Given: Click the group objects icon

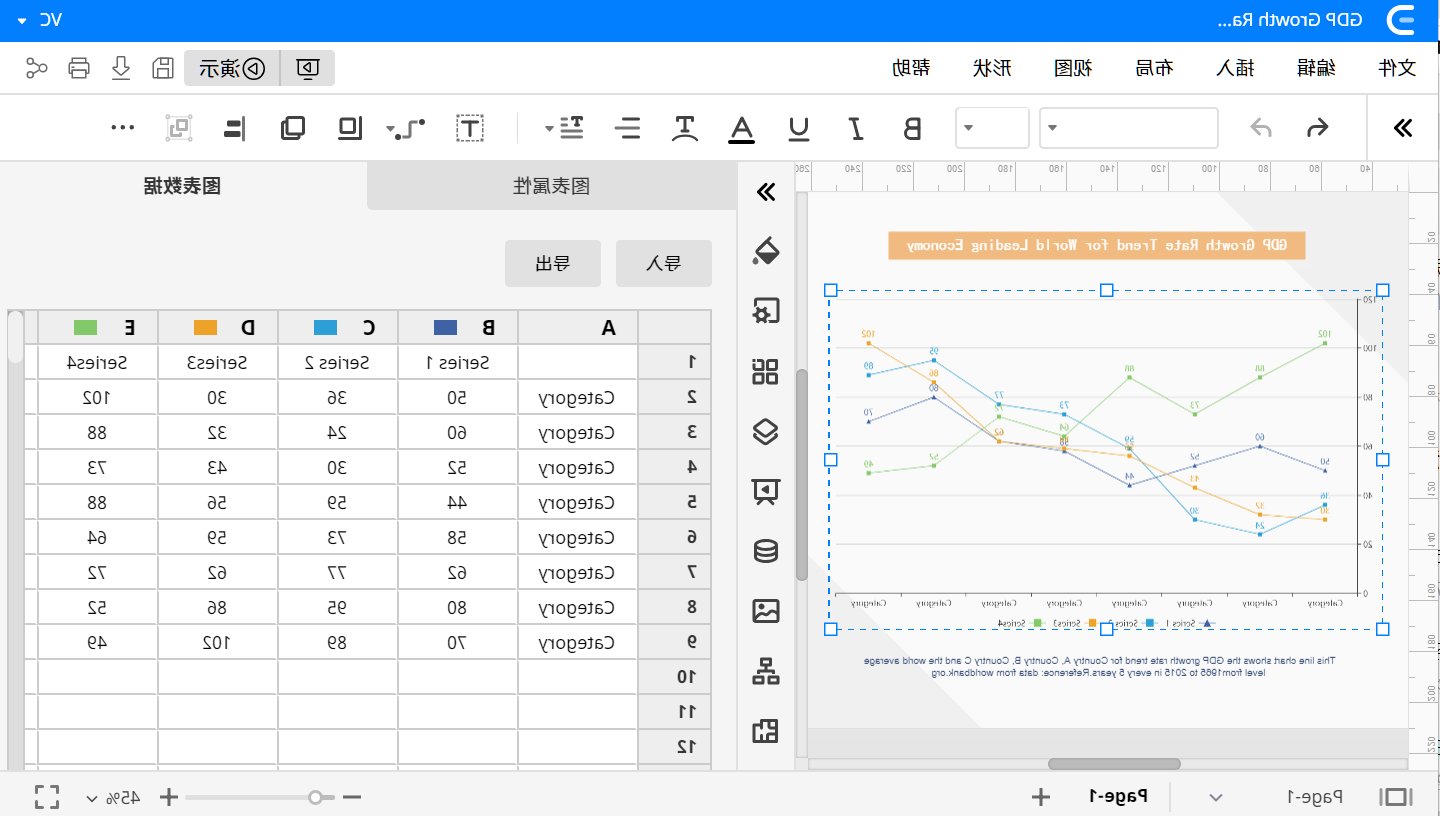Looking at the screenshot, I should pyautogui.click(x=179, y=128).
